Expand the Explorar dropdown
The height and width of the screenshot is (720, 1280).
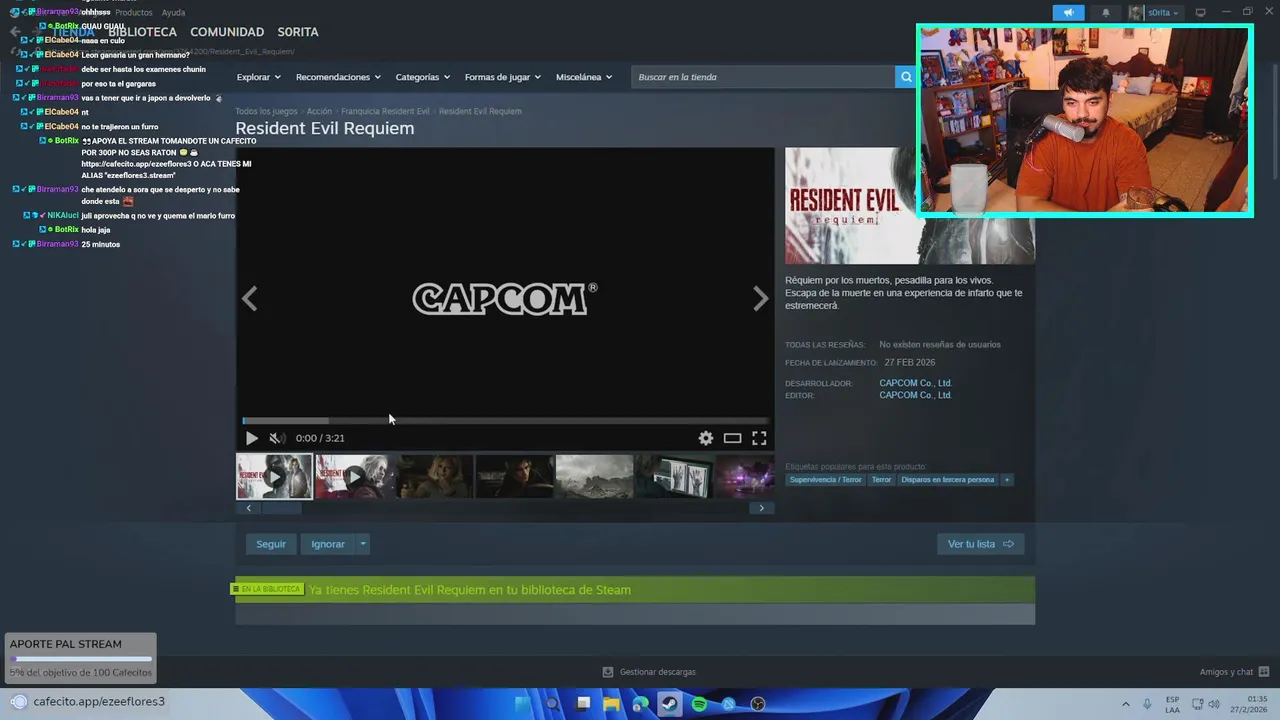tap(258, 77)
